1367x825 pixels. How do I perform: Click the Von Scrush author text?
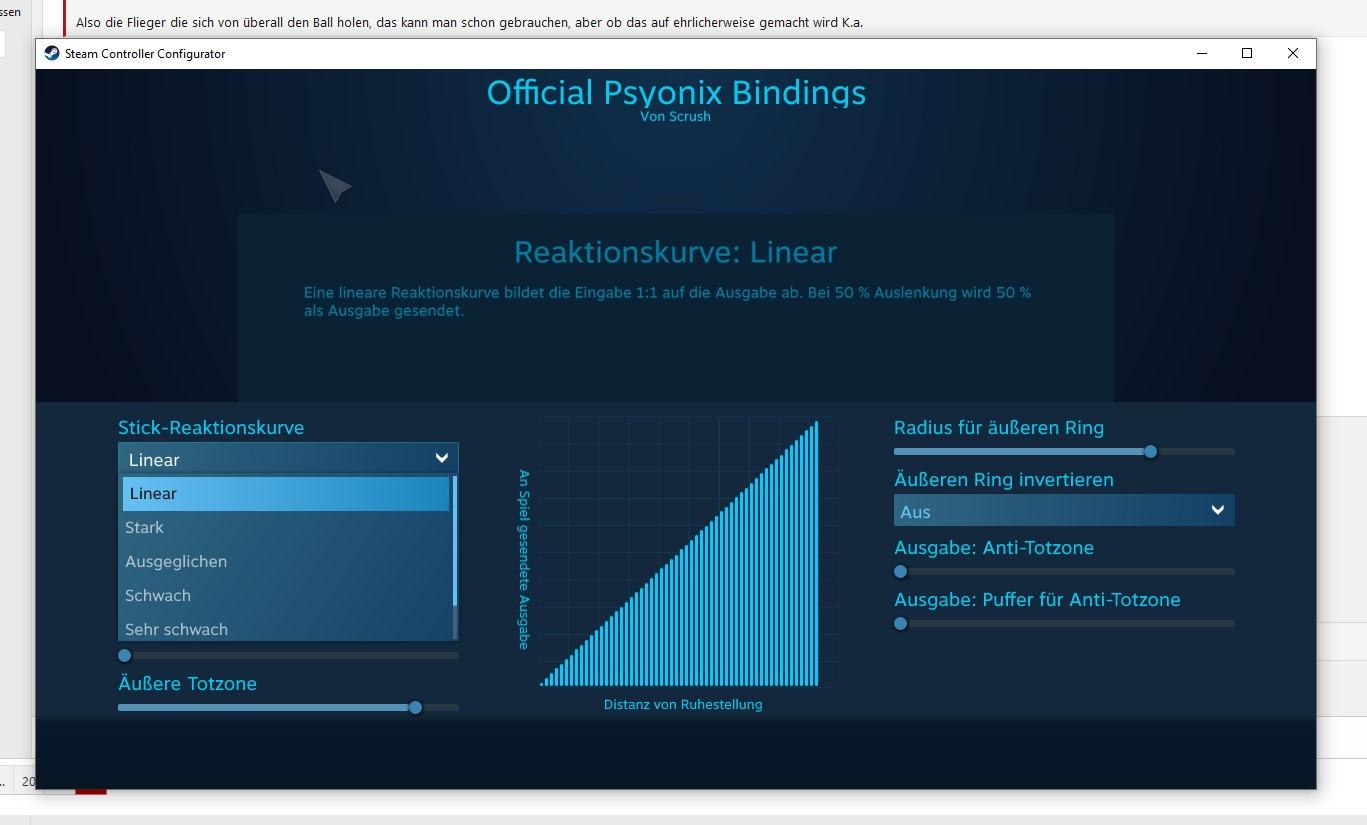(x=676, y=116)
